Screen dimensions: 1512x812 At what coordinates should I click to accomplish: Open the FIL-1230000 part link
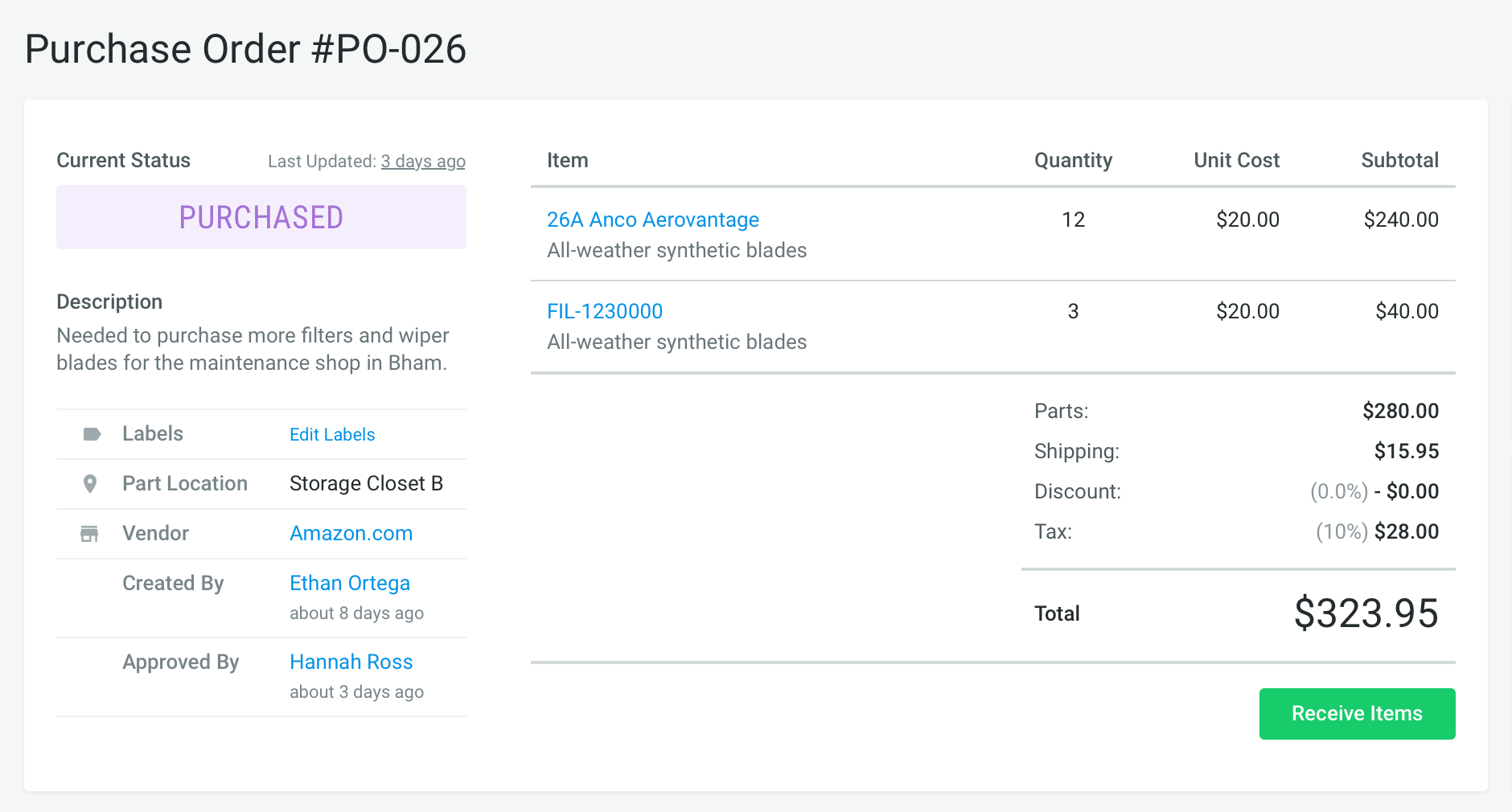coord(604,311)
